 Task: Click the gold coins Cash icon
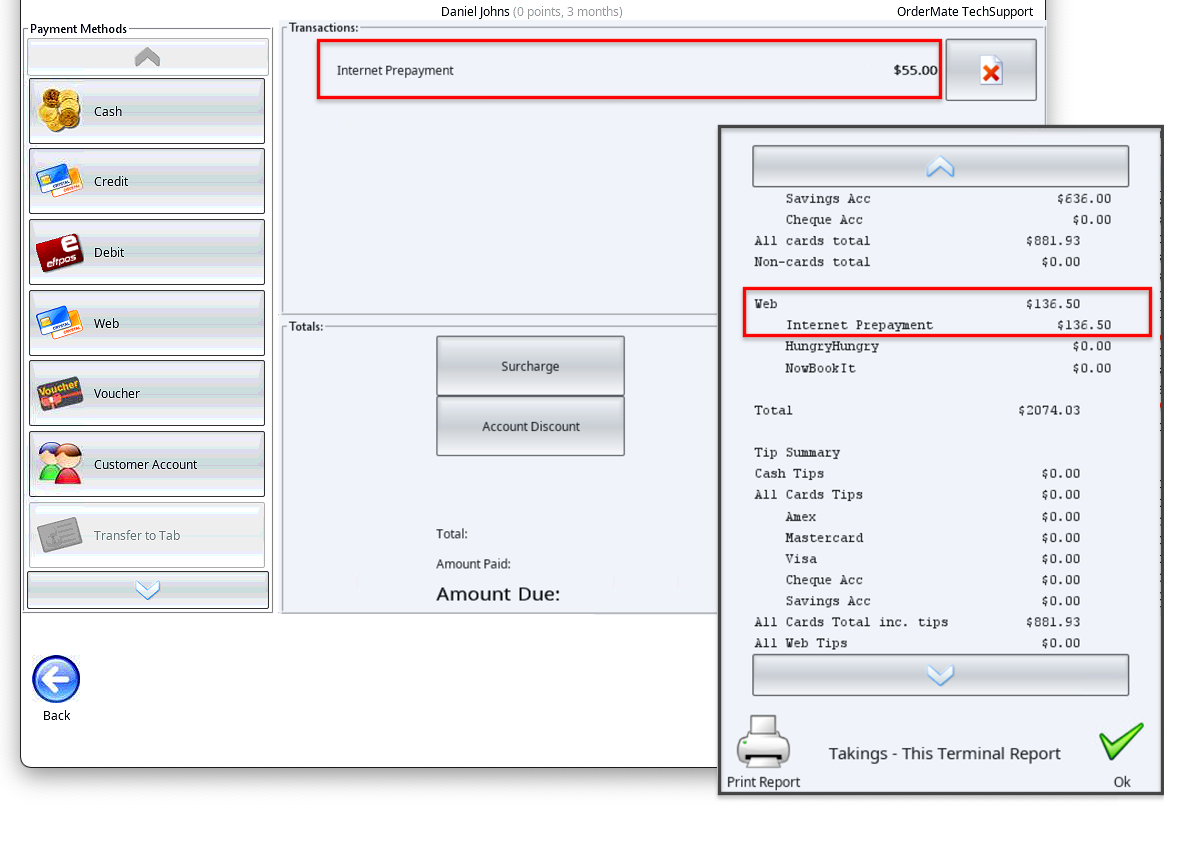click(x=61, y=111)
